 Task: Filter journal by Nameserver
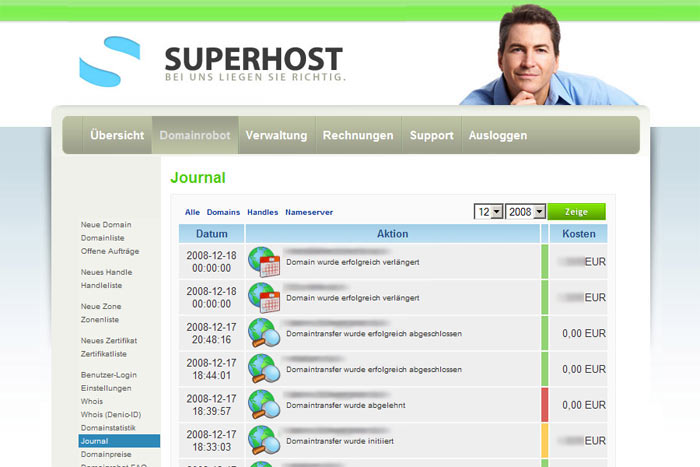[x=309, y=212]
